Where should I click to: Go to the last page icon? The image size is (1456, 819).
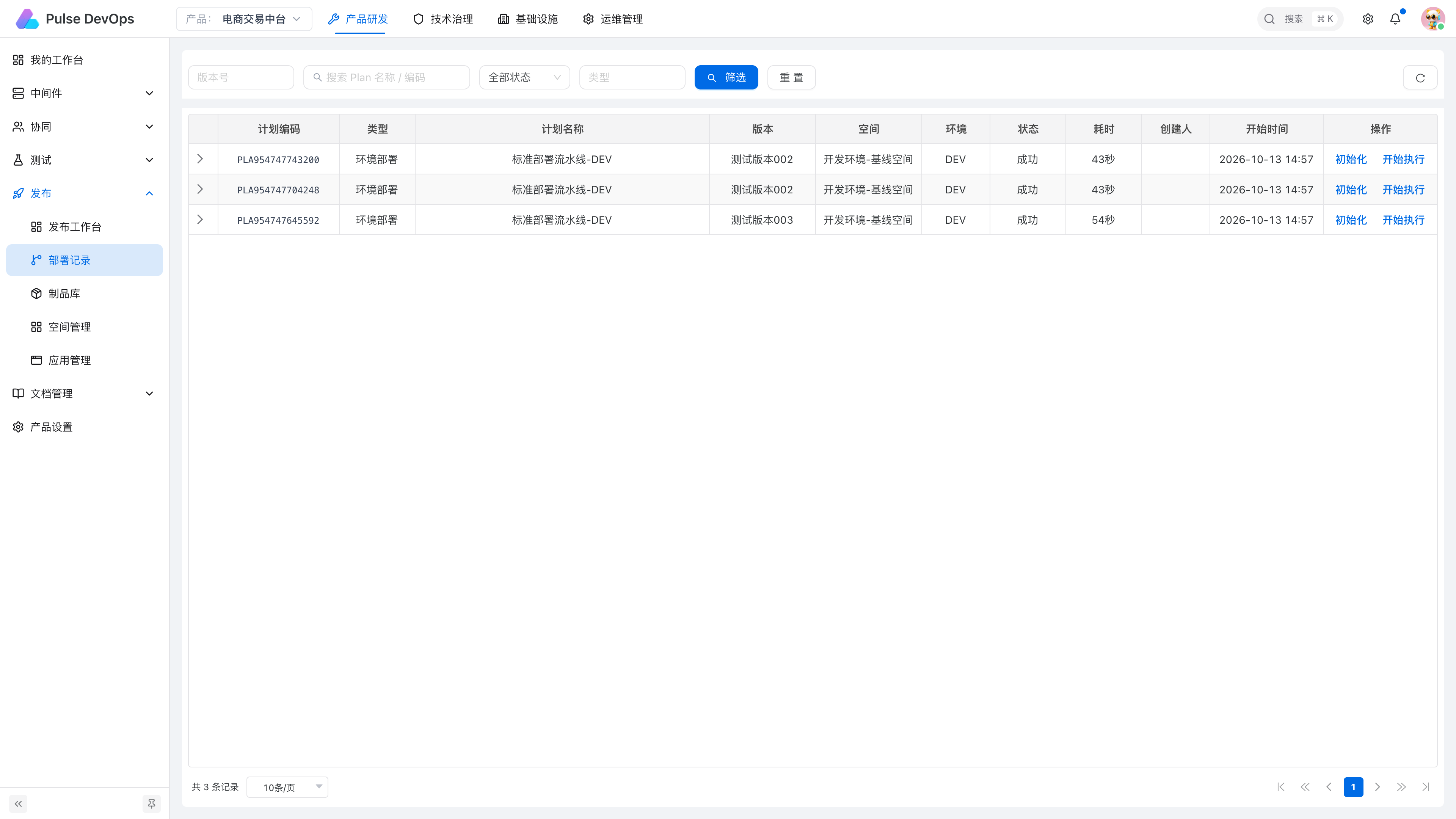(x=1426, y=787)
